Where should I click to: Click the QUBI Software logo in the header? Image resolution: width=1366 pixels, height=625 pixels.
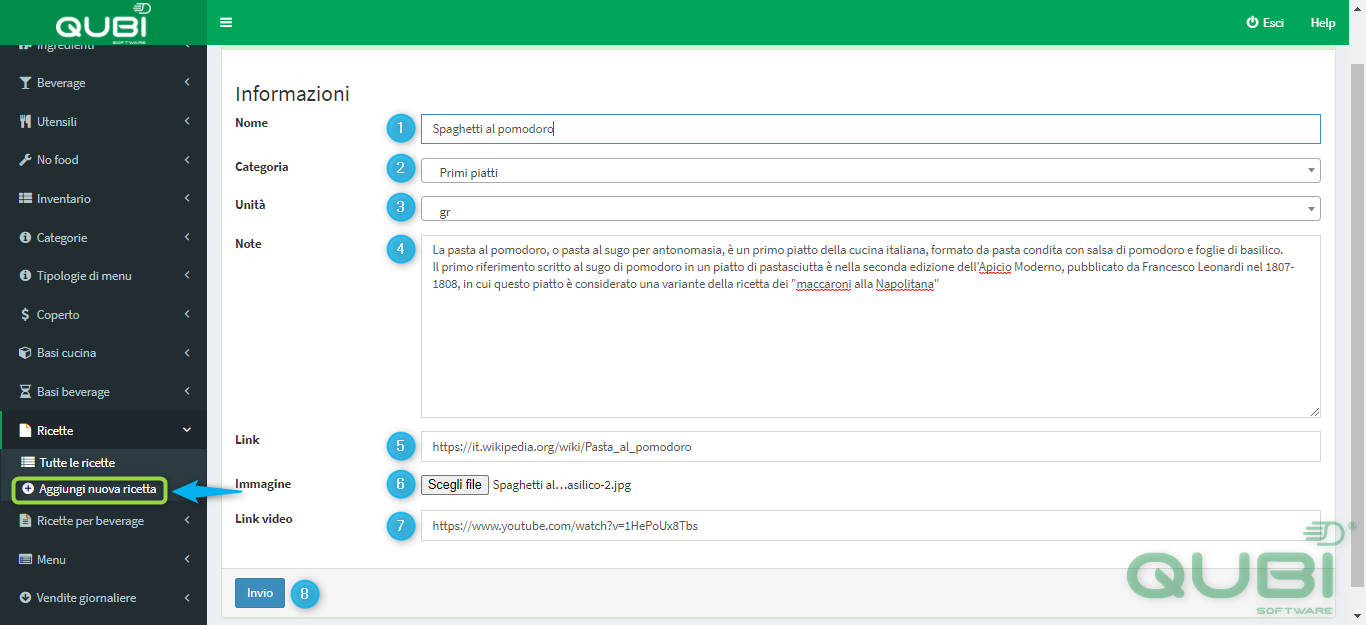[x=103, y=24]
